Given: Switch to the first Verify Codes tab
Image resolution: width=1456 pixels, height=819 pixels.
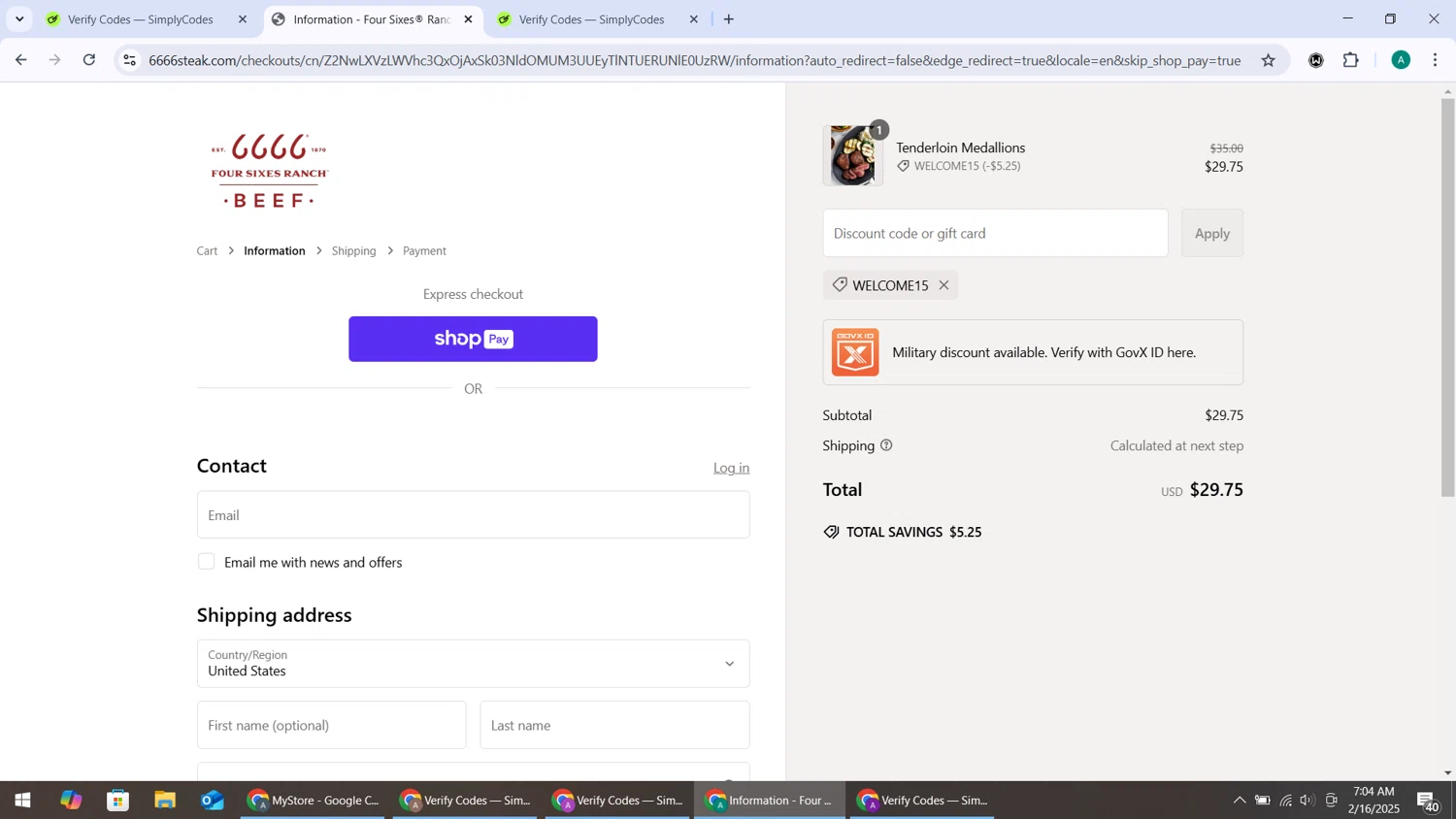Looking at the screenshot, I should (140, 19).
